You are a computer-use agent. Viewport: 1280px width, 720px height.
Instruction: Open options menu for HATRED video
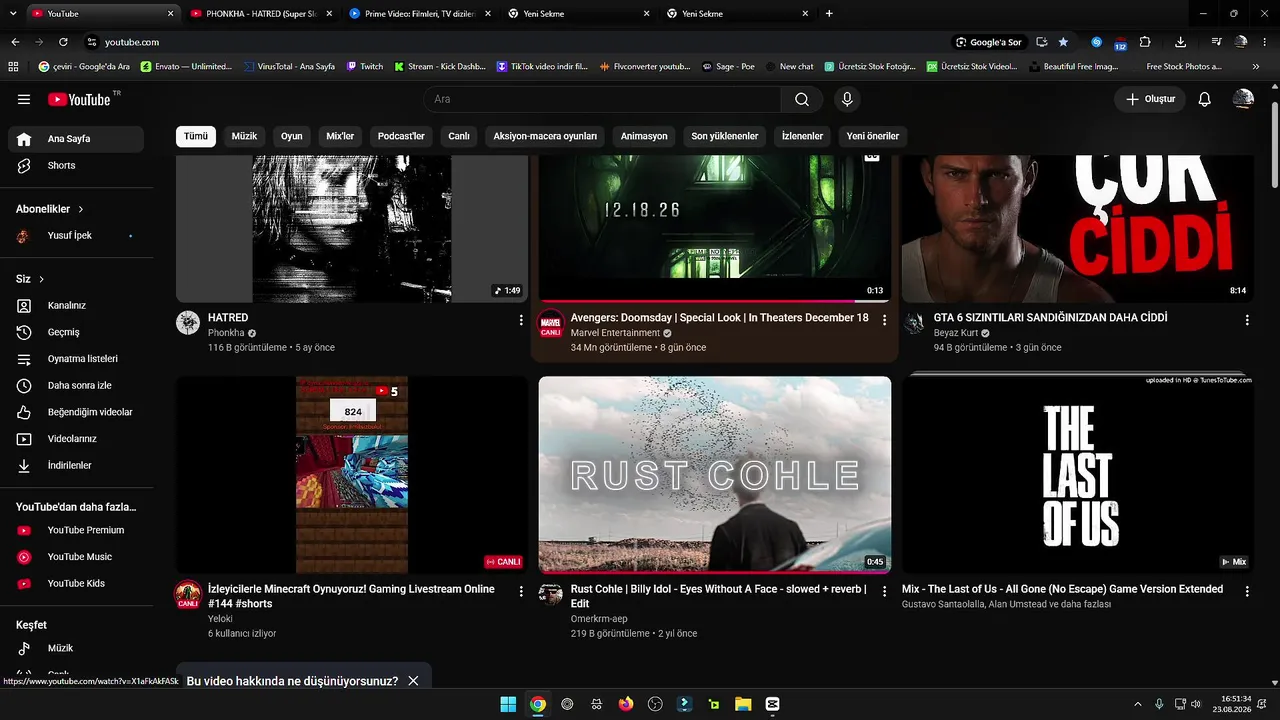point(521,320)
